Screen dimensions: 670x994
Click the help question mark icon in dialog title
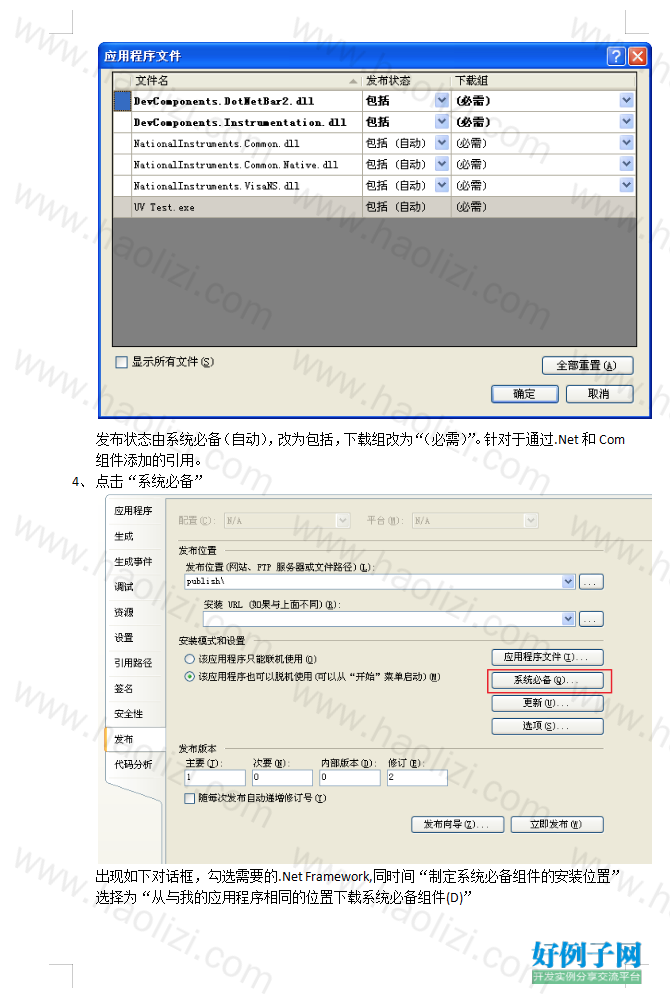point(615,56)
